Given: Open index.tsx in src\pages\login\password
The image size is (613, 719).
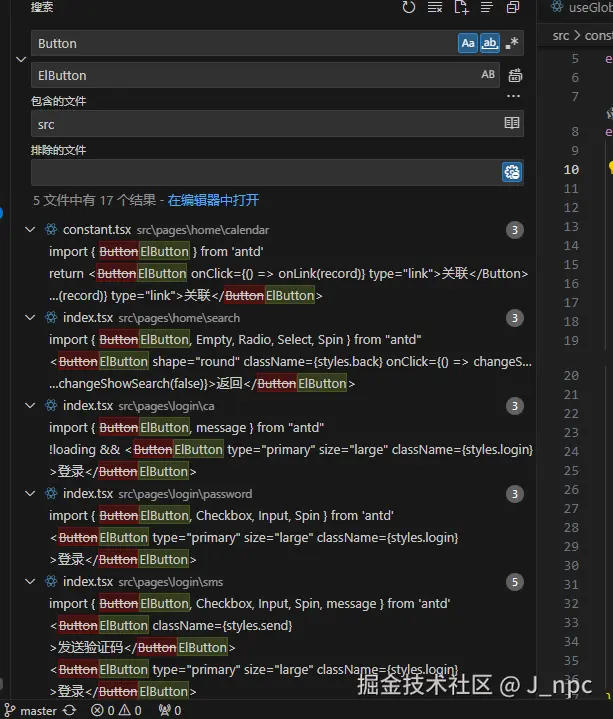Looking at the screenshot, I should pos(88,494).
